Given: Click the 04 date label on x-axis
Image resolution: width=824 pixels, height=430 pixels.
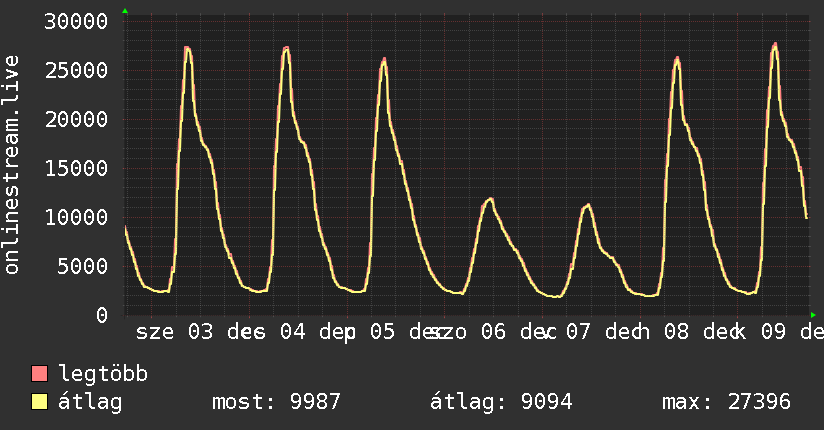Looking at the screenshot, I should pyautogui.click(x=292, y=332).
